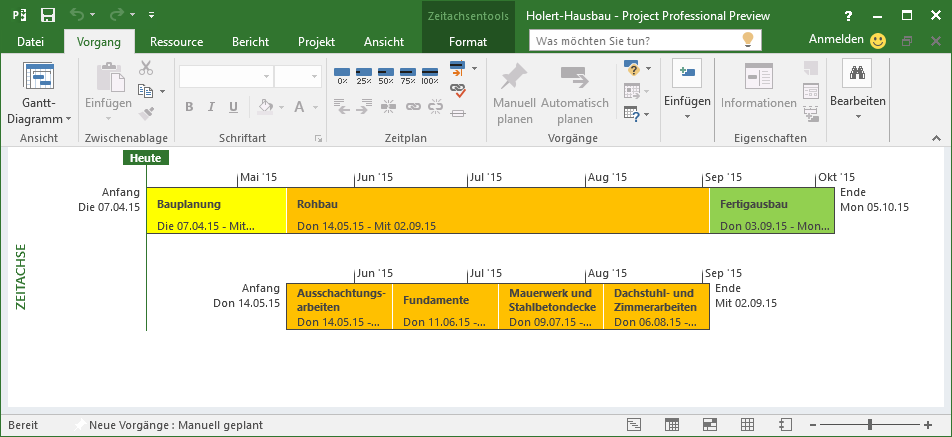952x437 pixels.
Task: Switch to the Ressource tab
Action: pos(177,42)
